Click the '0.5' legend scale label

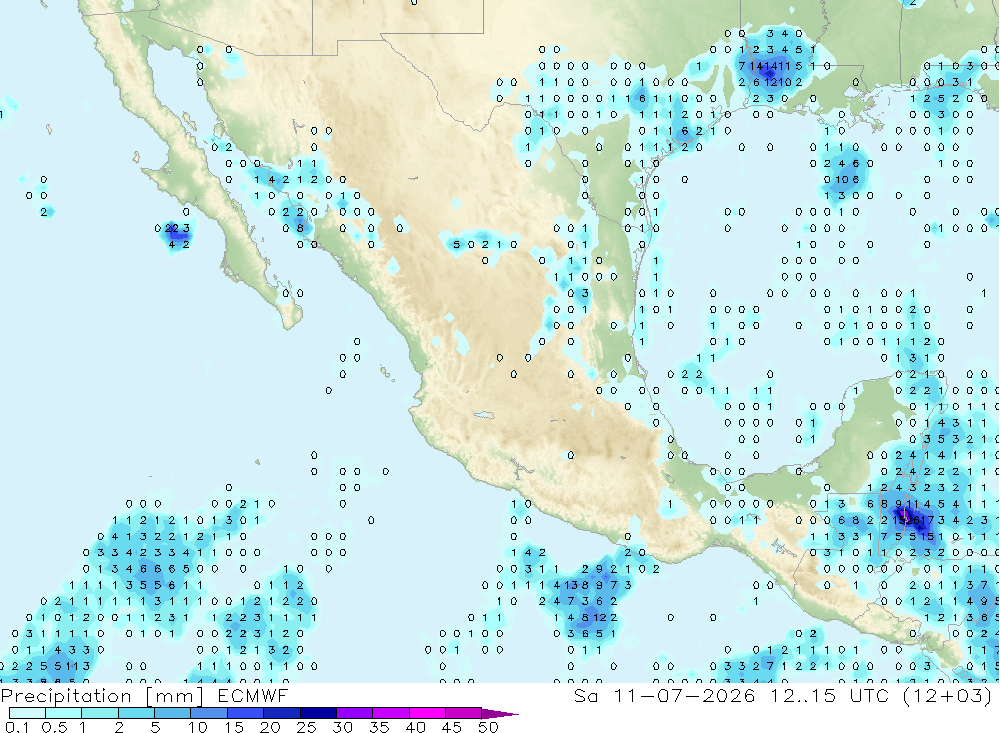pos(54,727)
